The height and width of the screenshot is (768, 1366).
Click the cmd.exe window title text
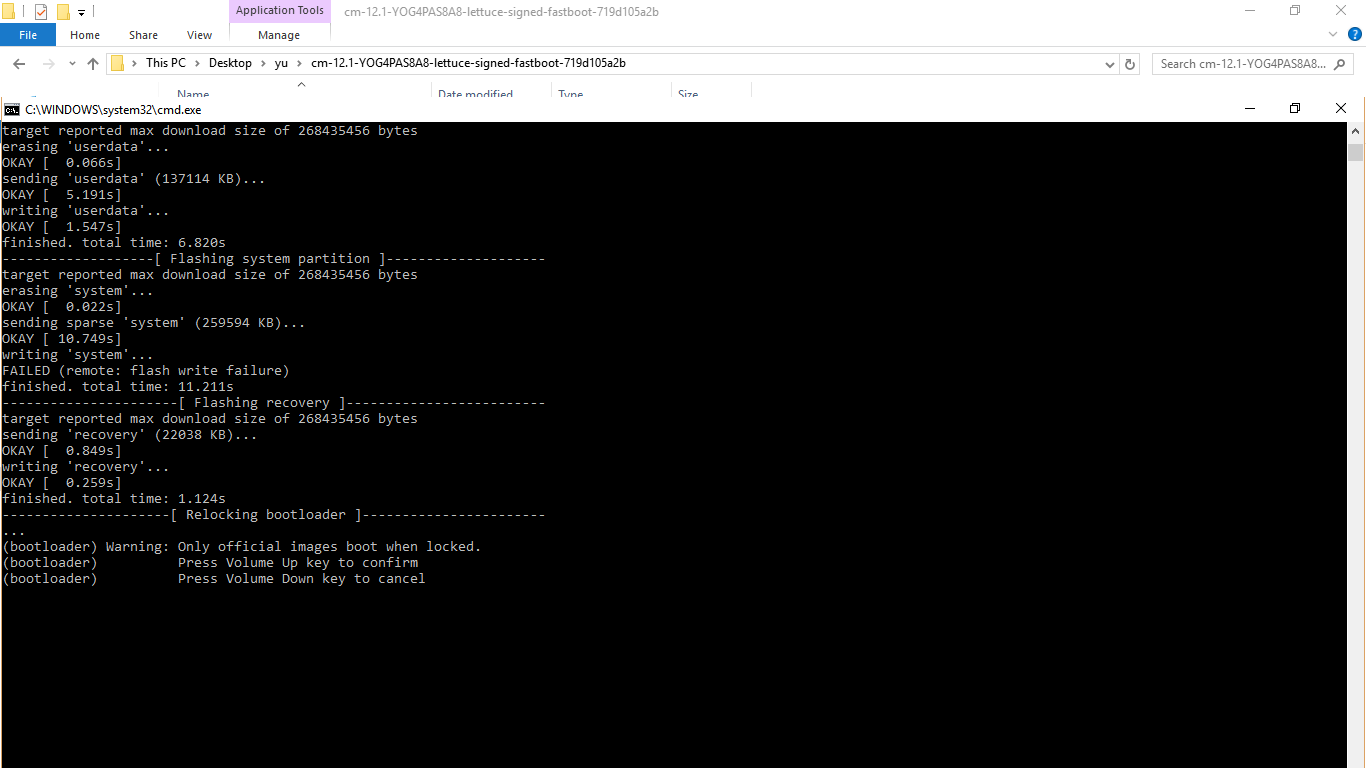click(113, 109)
